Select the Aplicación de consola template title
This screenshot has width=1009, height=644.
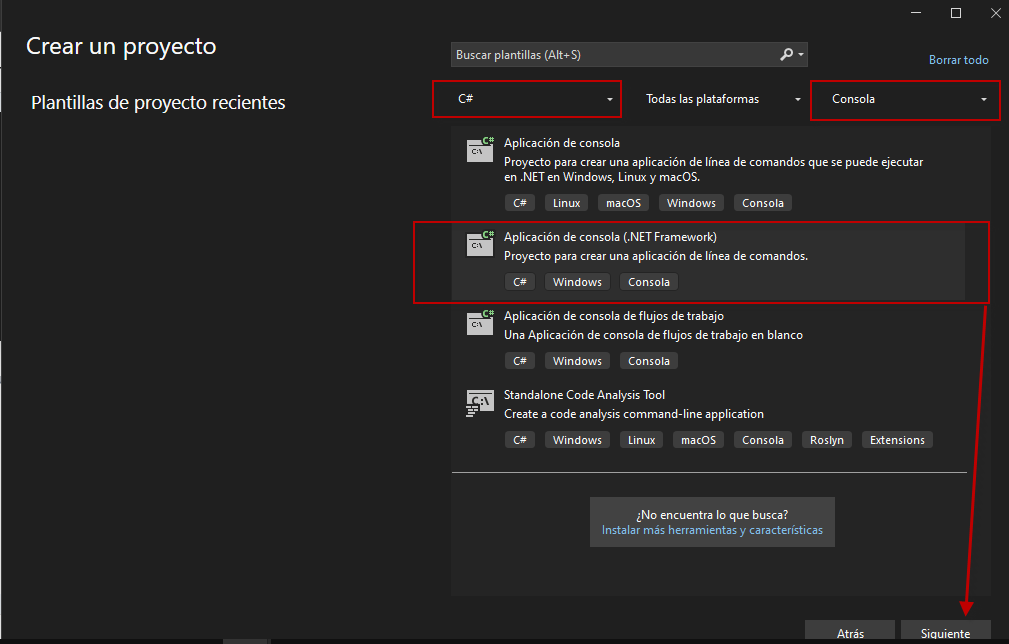click(x=562, y=143)
